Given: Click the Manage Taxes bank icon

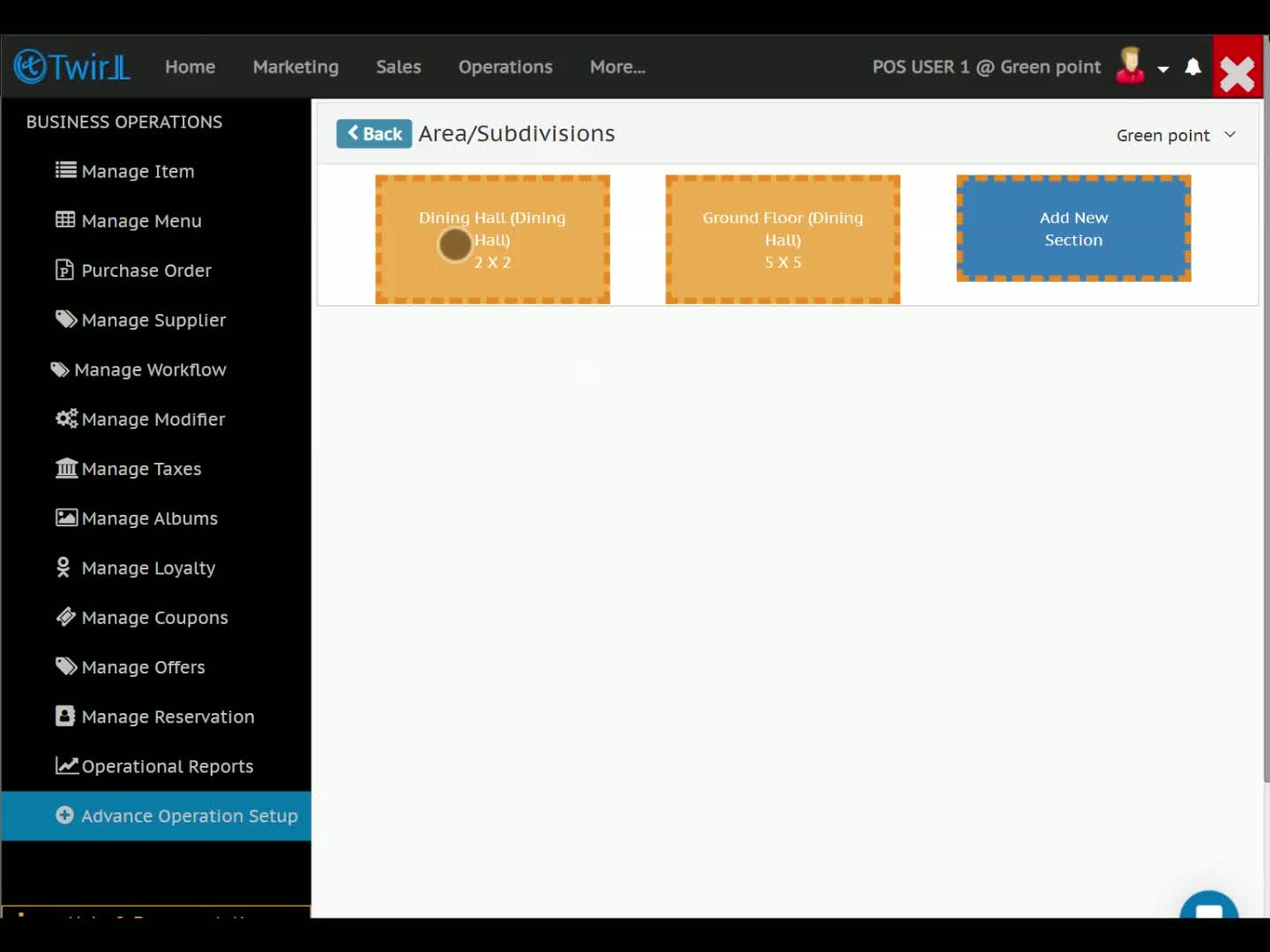Looking at the screenshot, I should [66, 468].
